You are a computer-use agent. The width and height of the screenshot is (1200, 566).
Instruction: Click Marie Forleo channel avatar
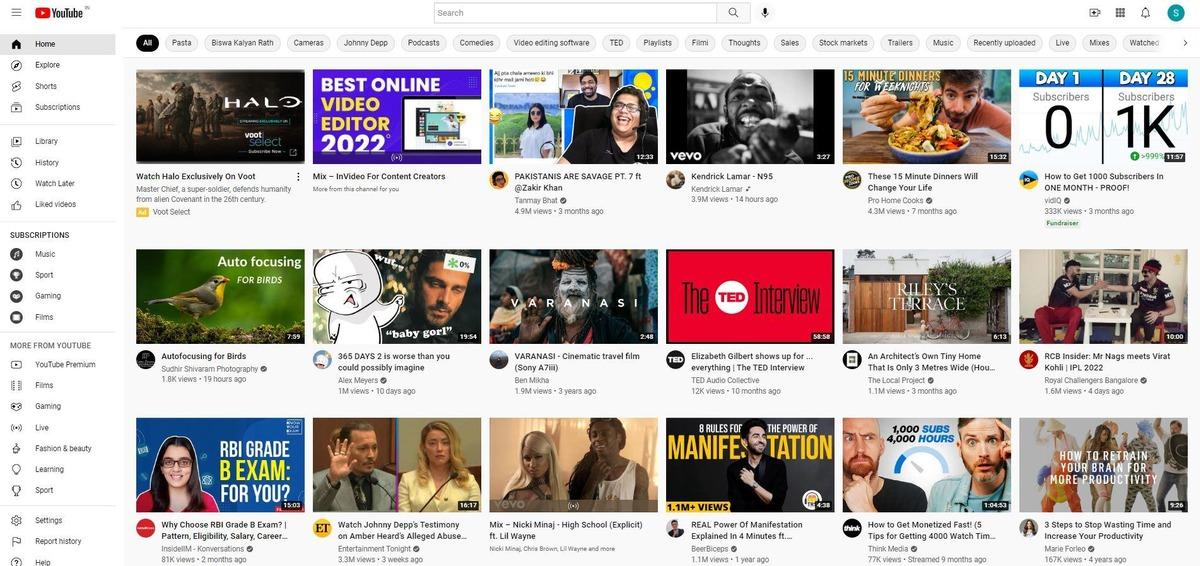coord(1029,528)
